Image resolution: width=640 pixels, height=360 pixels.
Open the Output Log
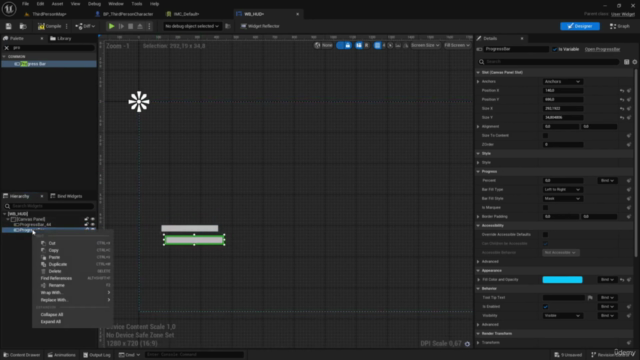pos(97,355)
